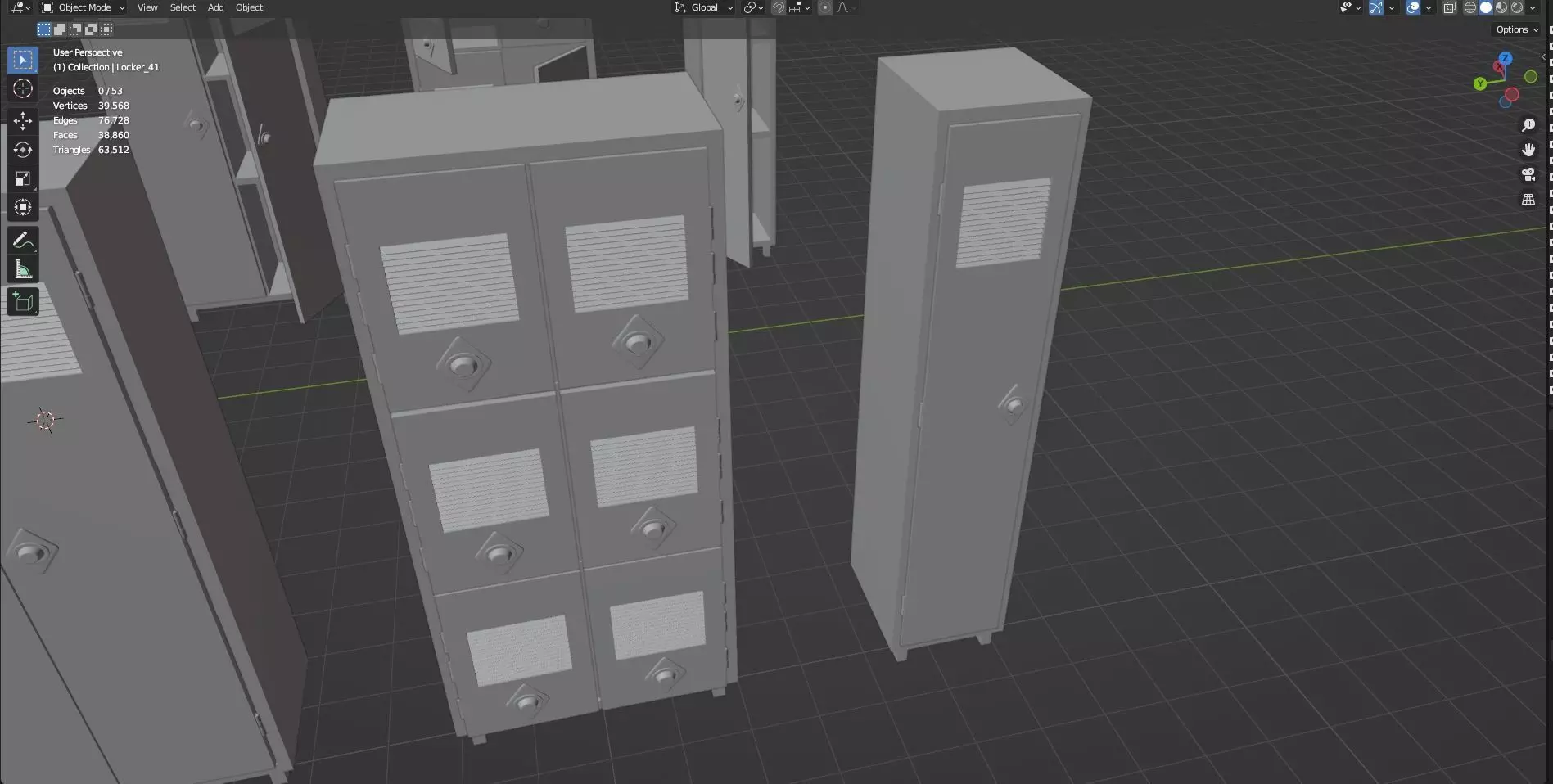
Task: Toggle X-ray mode
Action: pos(1450,7)
